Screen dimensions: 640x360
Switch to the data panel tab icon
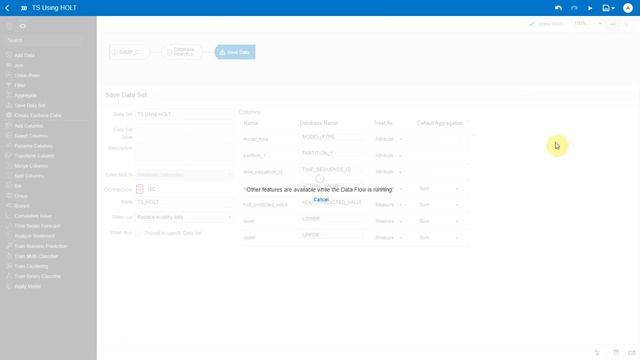pyautogui.click(x=9, y=26)
